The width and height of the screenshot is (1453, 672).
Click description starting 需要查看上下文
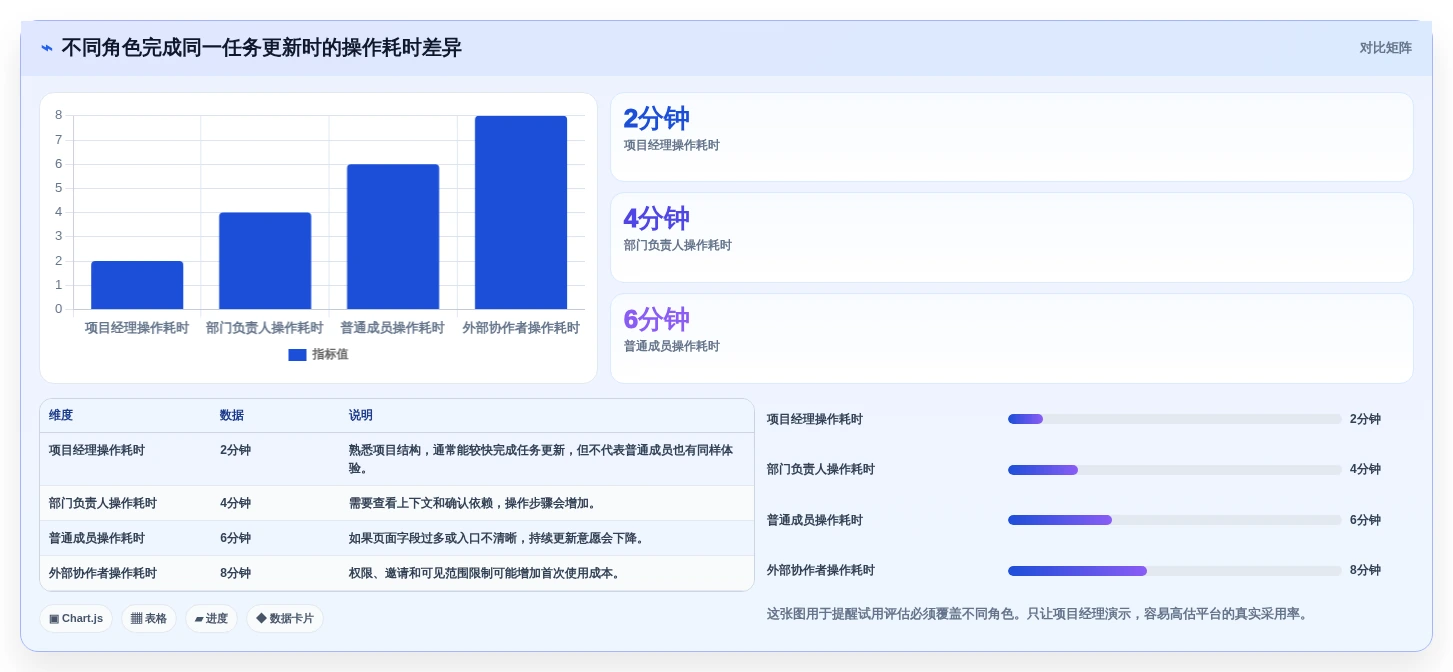[475, 504]
